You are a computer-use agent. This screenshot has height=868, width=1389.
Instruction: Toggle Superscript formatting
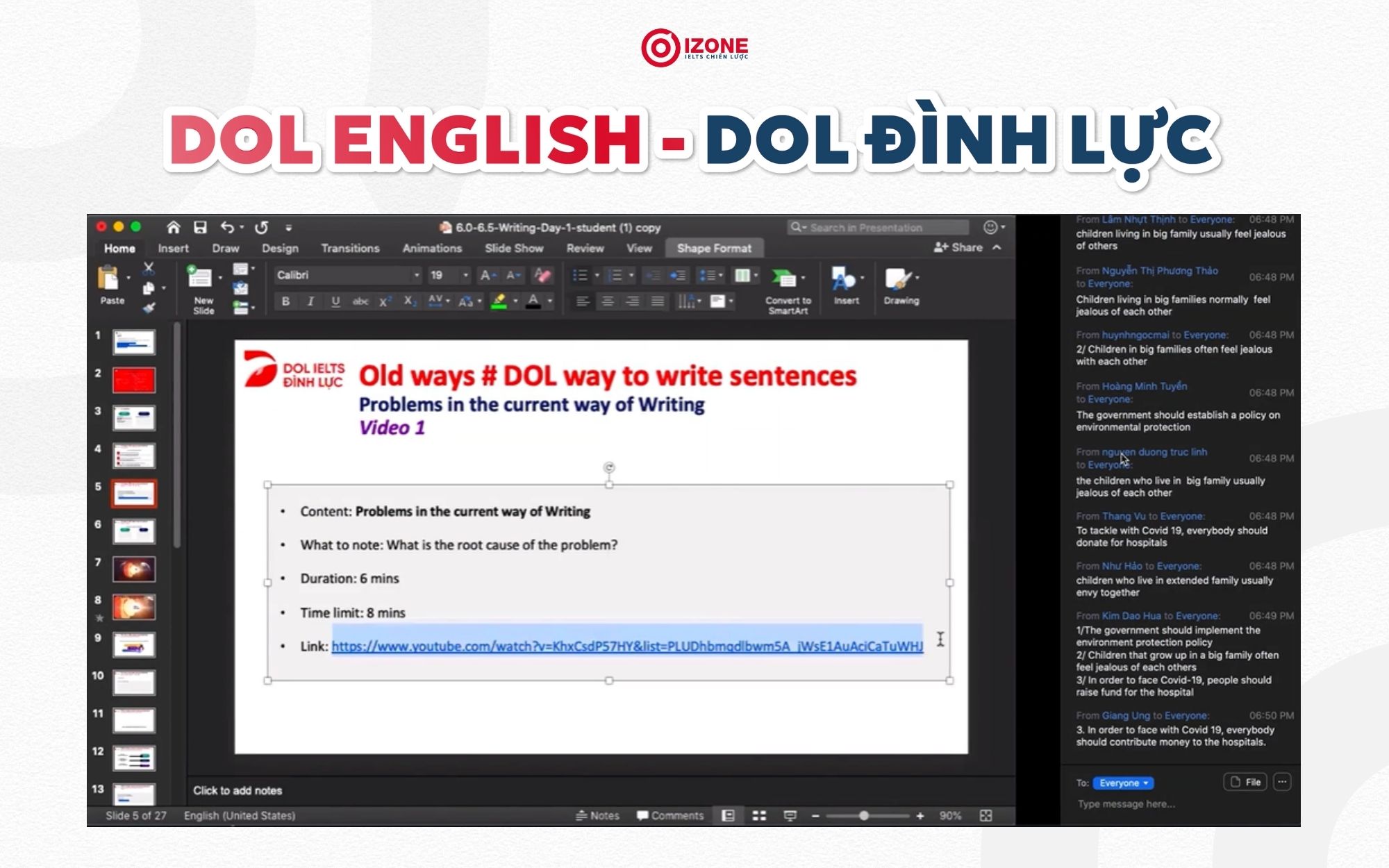[x=385, y=301]
